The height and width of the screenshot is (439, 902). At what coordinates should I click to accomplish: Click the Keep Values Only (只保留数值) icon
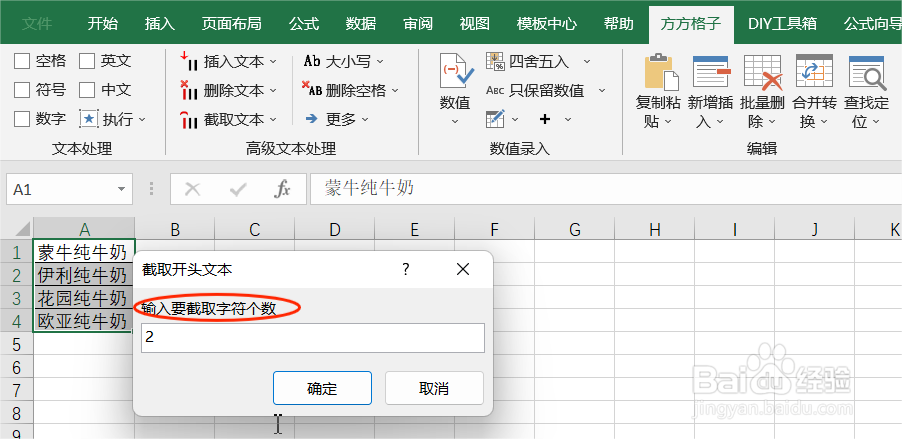(x=495, y=90)
